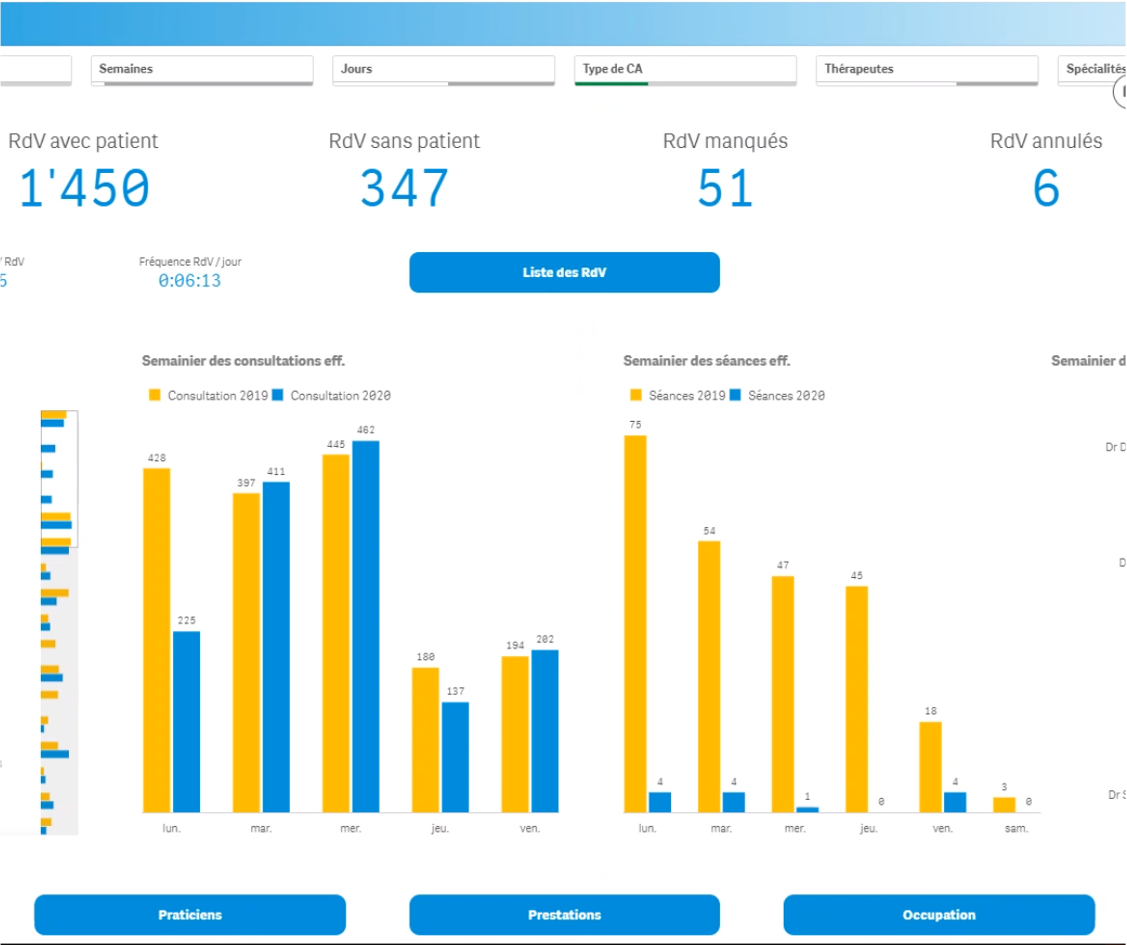The image size is (1127, 945).
Task: Open the Occupation view
Action: [x=938, y=914]
